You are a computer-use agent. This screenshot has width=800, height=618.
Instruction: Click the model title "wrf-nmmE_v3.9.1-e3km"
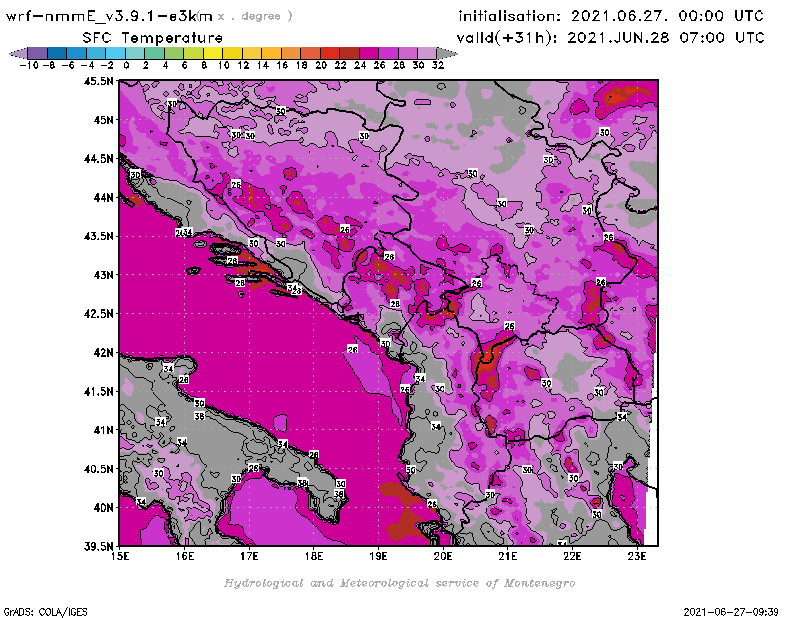click(108, 16)
